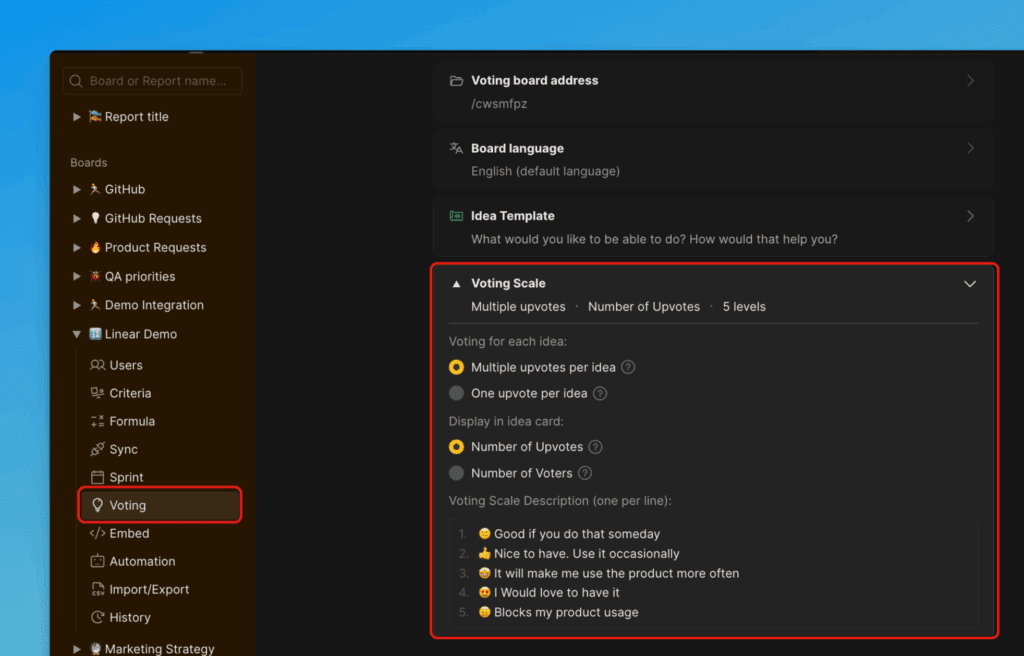The height and width of the screenshot is (656, 1024).
Task: Open the Automation robot icon
Action: (97, 561)
